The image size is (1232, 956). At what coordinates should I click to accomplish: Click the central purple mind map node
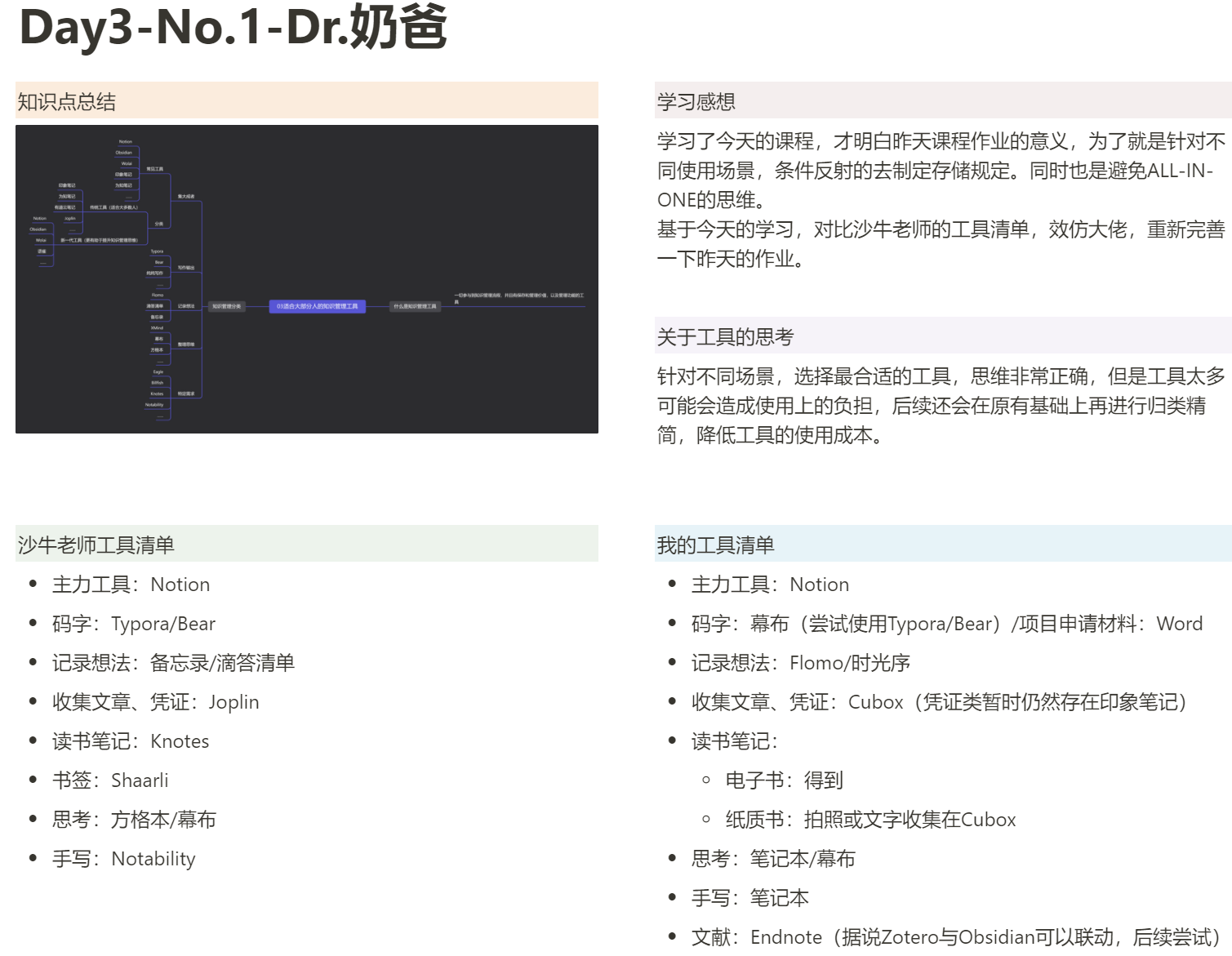[x=318, y=306]
